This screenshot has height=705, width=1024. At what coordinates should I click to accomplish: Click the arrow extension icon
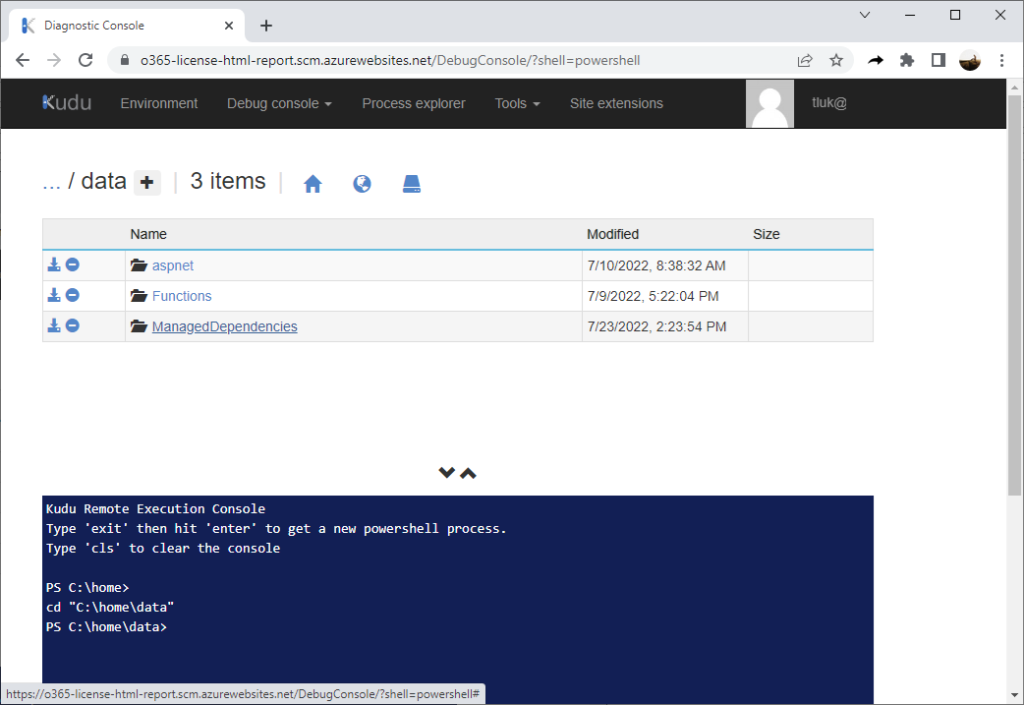(x=875, y=60)
